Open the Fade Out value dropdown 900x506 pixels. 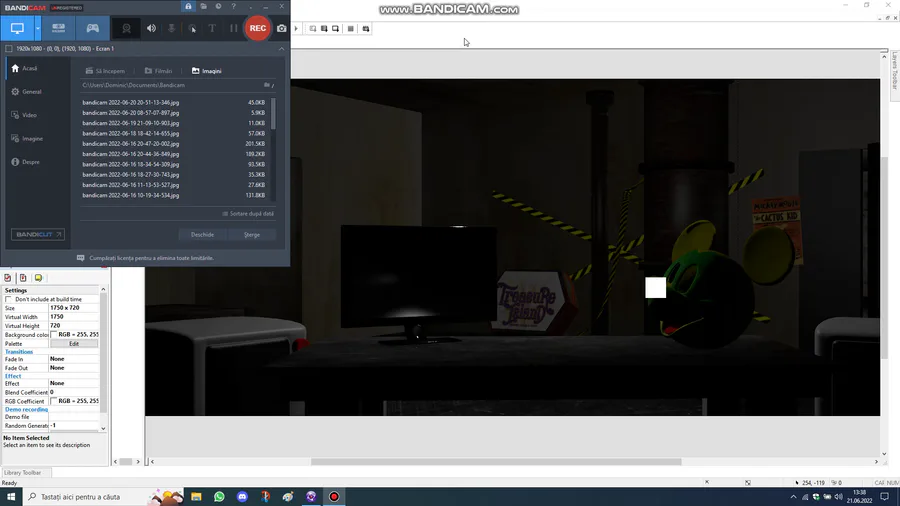(x=74, y=368)
